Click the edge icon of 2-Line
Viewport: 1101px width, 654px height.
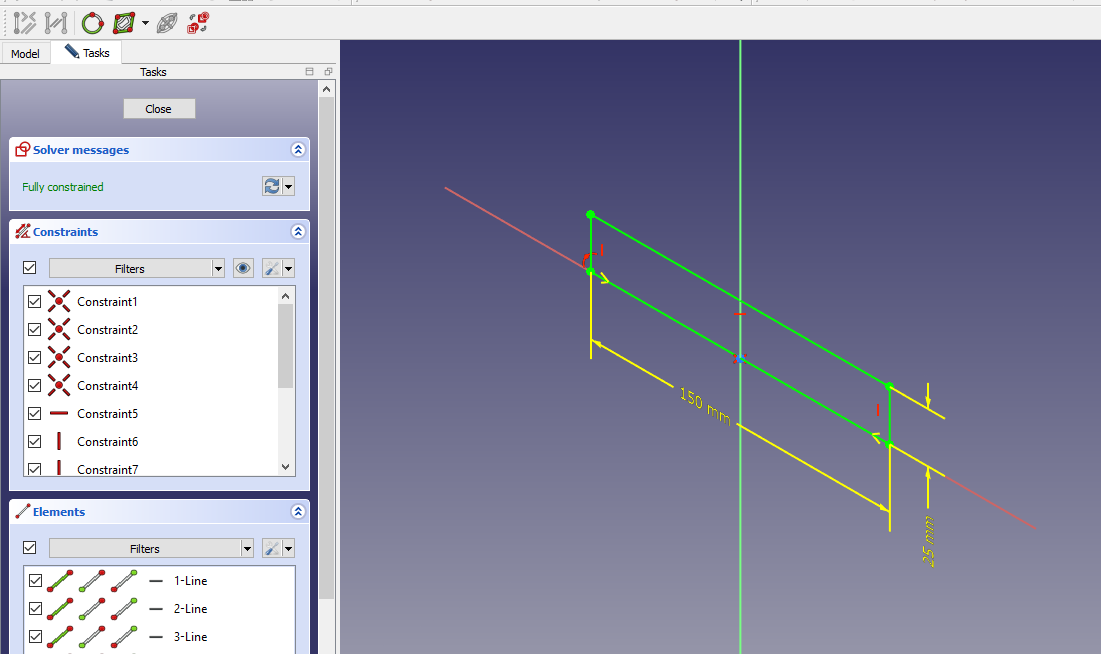pyautogui.click(x=60, y=609)
